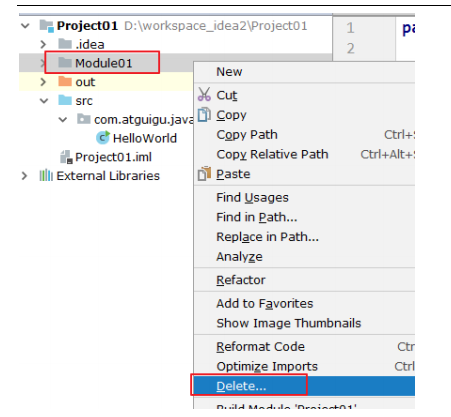This screenshot has height=417, width=451.
Task: Open Find in Path... entry
Action: [x=304, y=217]
